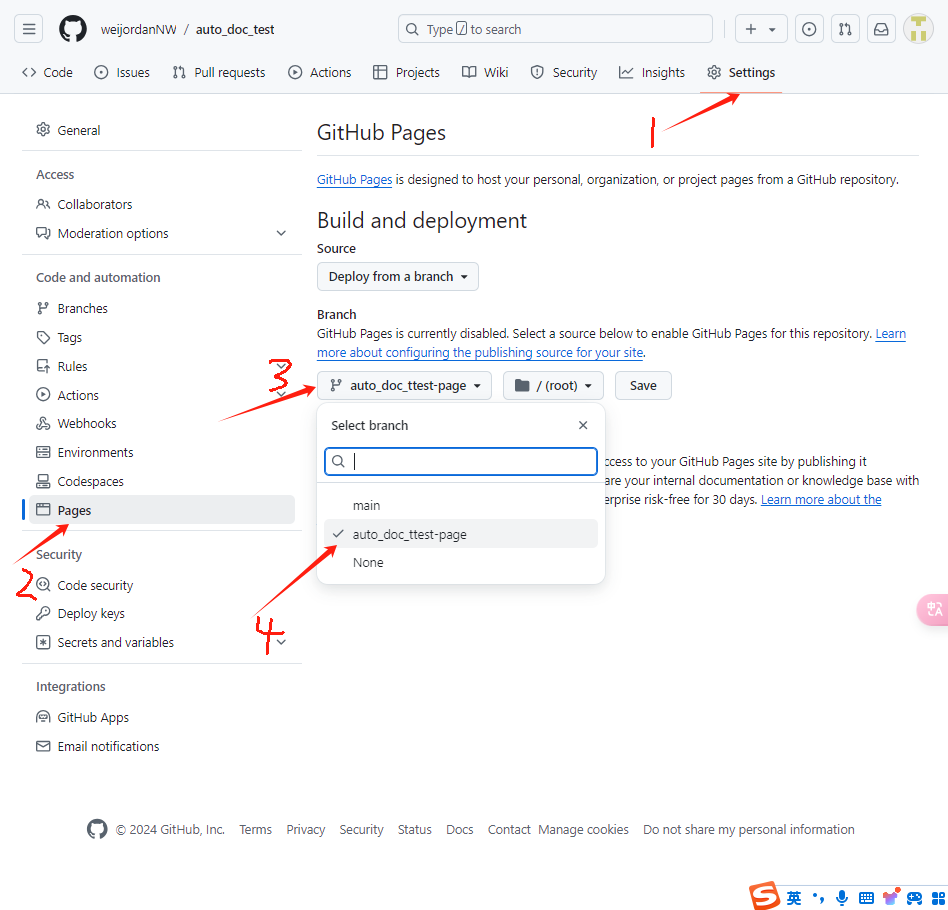Select the main branch option
Viewport: 948px width, 910px height.
coord(461,505)
